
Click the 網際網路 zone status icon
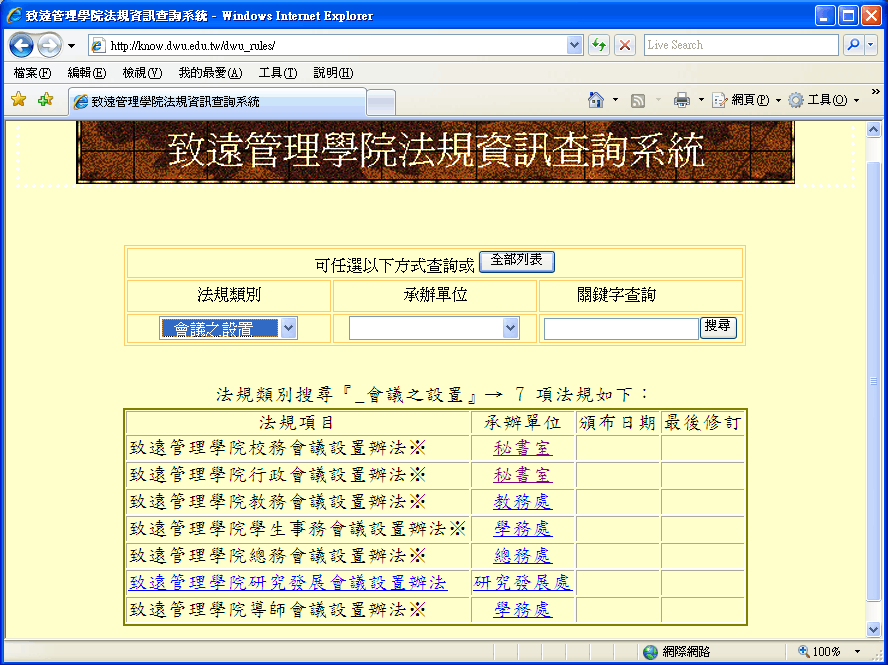[651, 652]
